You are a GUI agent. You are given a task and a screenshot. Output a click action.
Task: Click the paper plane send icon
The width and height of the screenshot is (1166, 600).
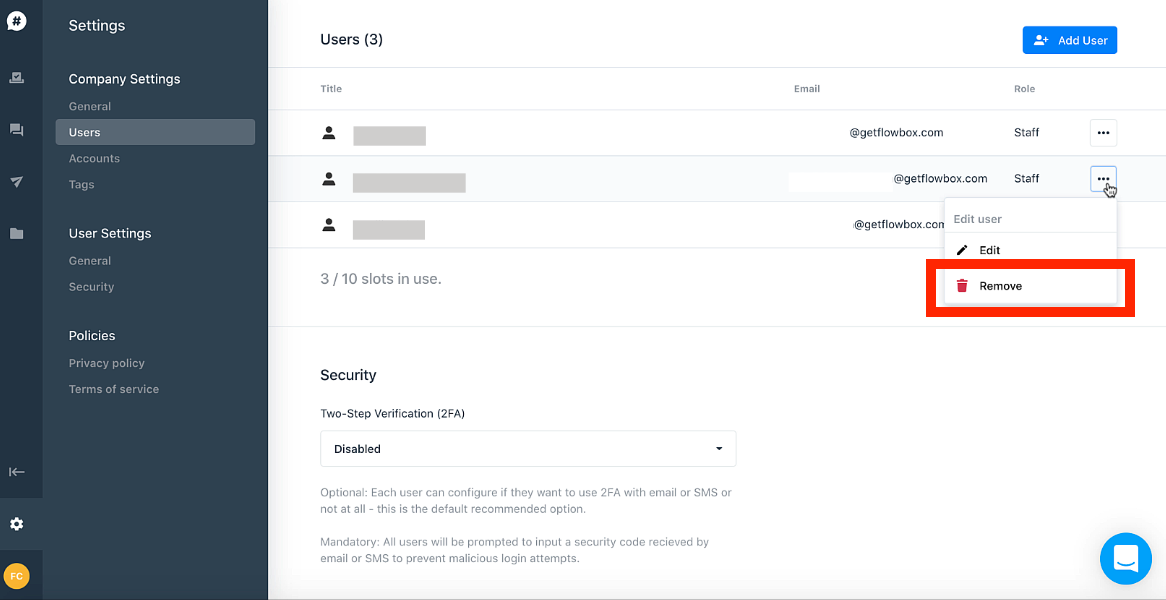(x=17, y=182)
